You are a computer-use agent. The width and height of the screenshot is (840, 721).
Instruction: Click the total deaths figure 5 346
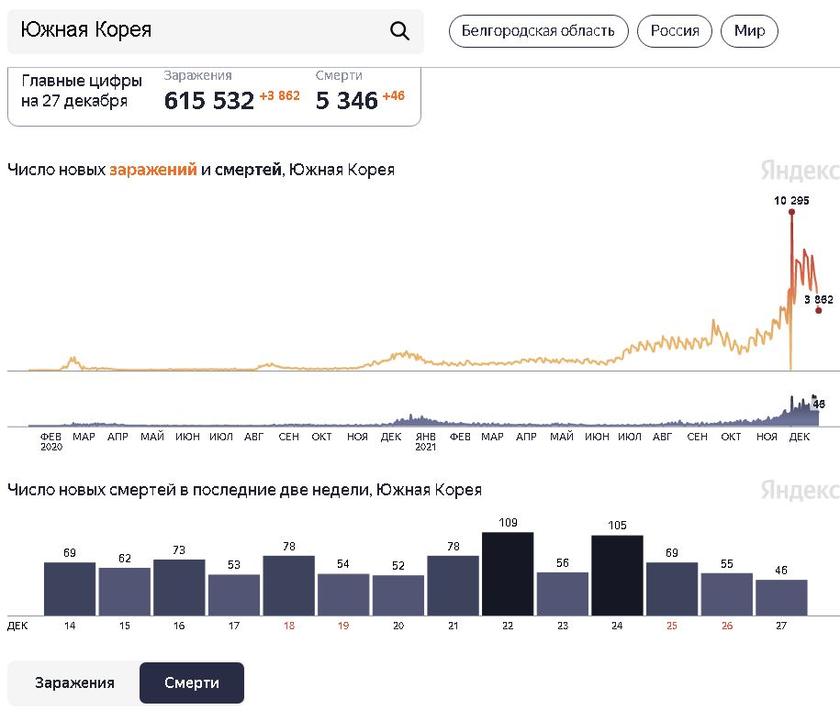[346, 101]
